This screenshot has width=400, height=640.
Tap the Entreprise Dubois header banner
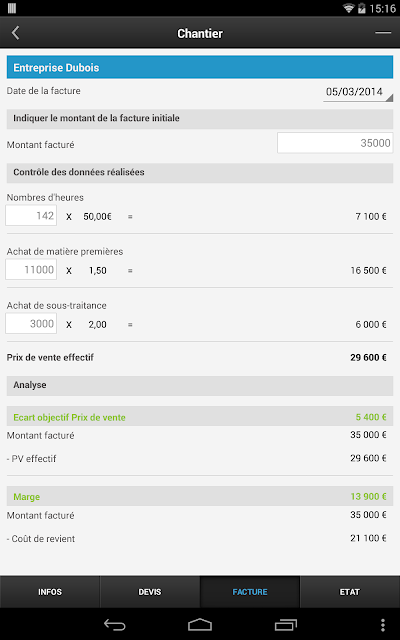[x=200, y=67]
